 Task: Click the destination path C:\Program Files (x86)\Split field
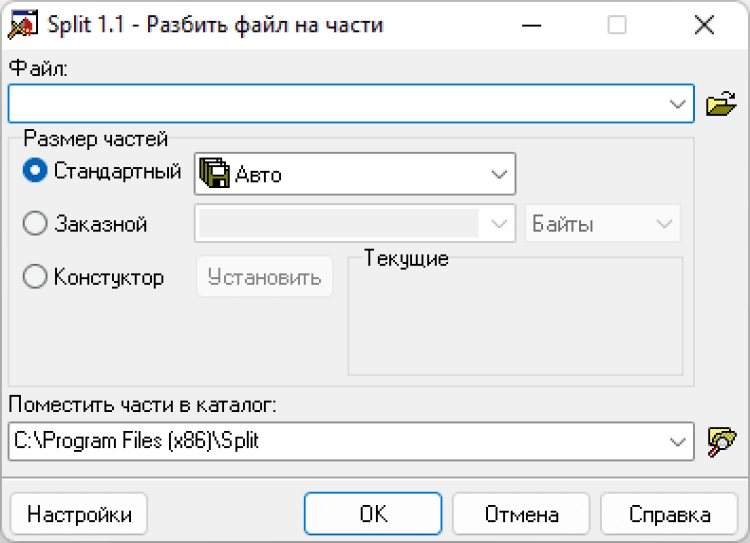click(x=335, y=439)
